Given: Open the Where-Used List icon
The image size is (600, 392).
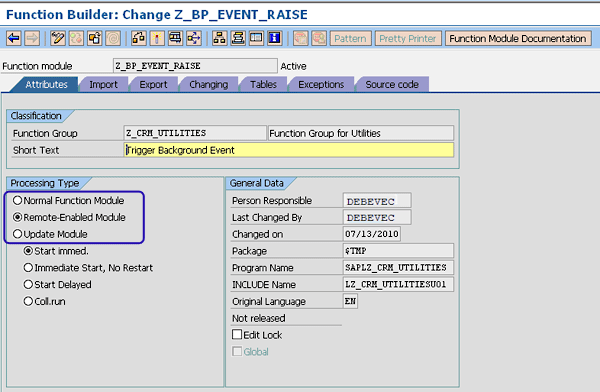Looking at the screenshot, I should (x=194, y=38).
